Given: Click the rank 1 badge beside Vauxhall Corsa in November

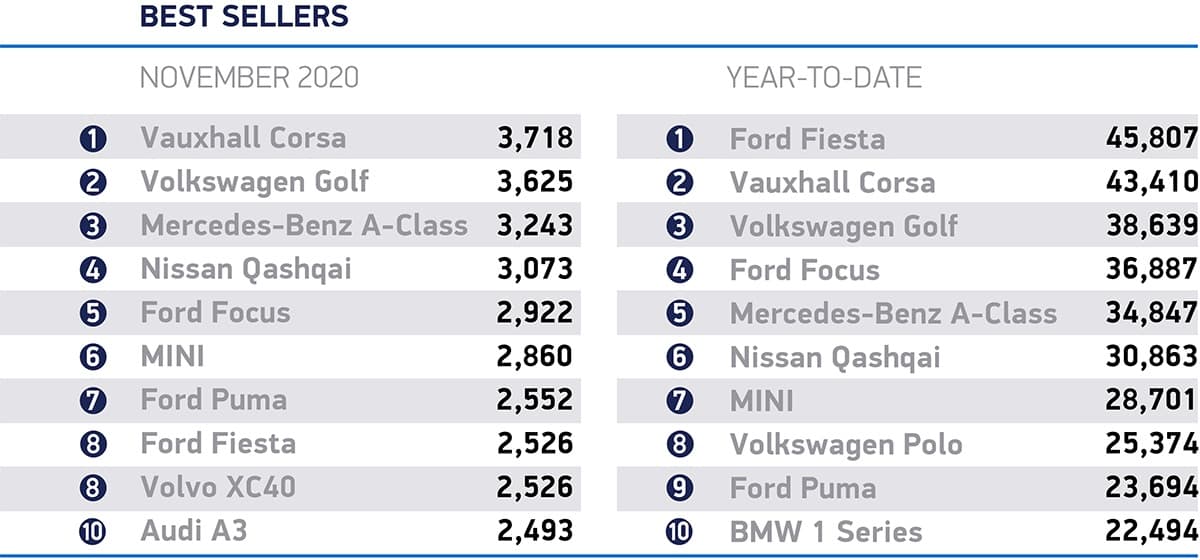Looking at the screenshot, I should pyautogui.click(x=93, y=138).
